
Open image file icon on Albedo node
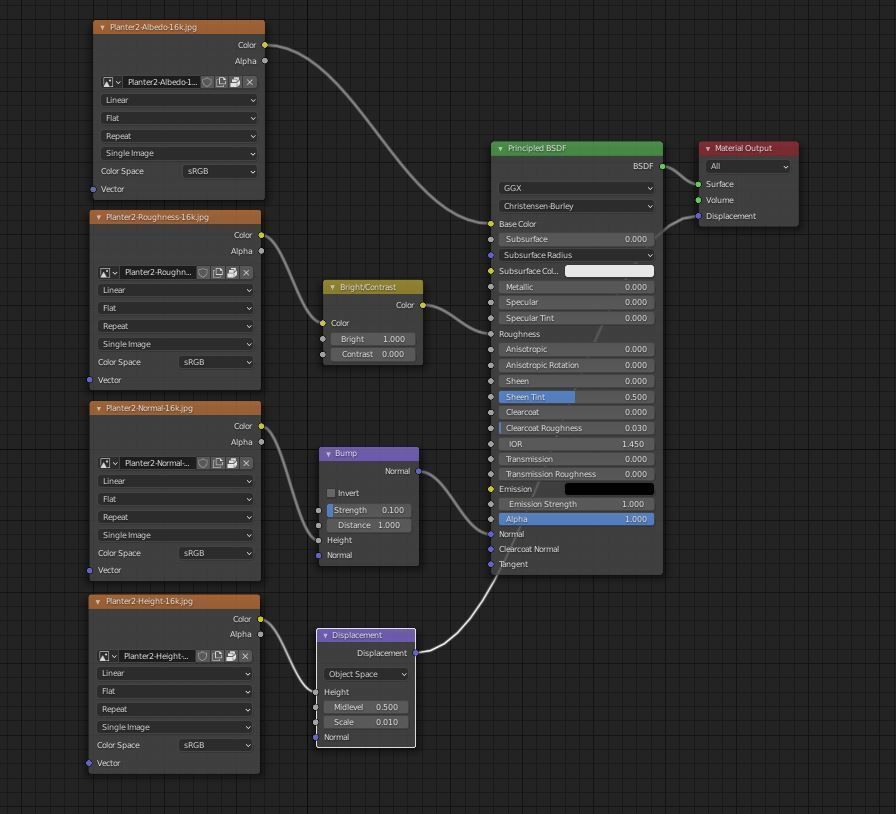pos(235,82)
